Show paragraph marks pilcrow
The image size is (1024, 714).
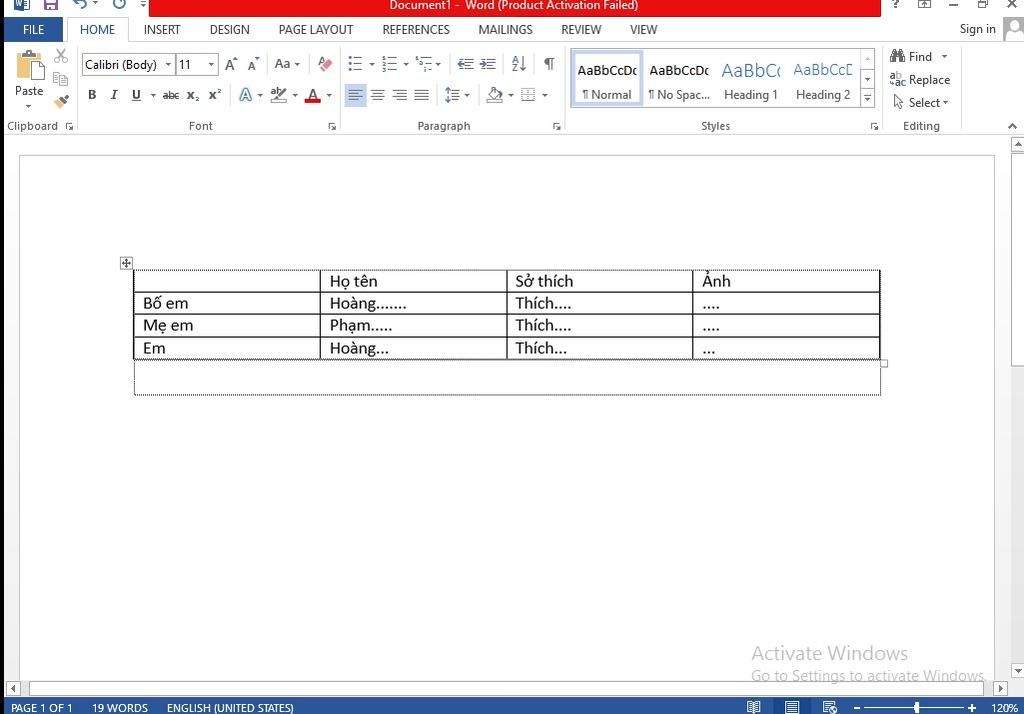549,63
